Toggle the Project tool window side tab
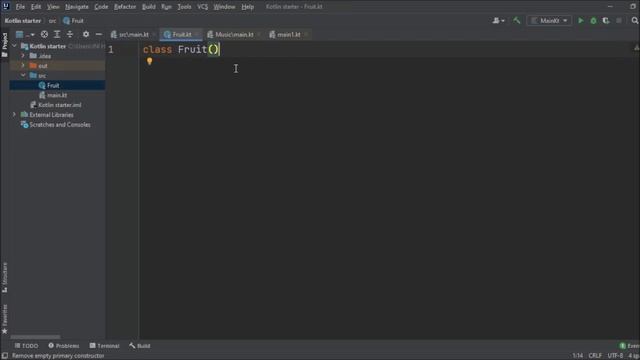Screen dimensions: 640x360 click(x=5, y=44)
